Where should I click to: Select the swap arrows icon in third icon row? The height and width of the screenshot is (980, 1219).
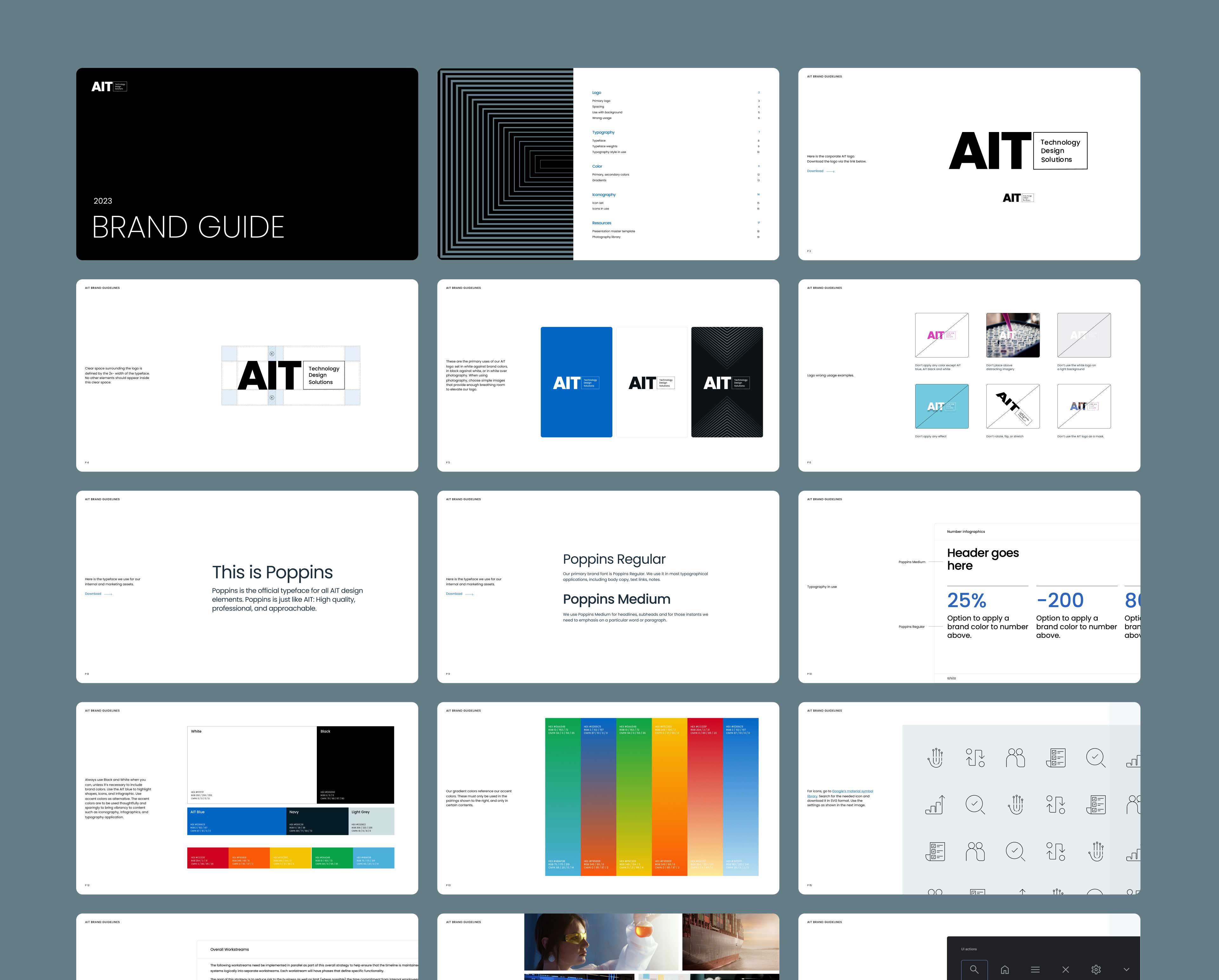coord(1056,851)
